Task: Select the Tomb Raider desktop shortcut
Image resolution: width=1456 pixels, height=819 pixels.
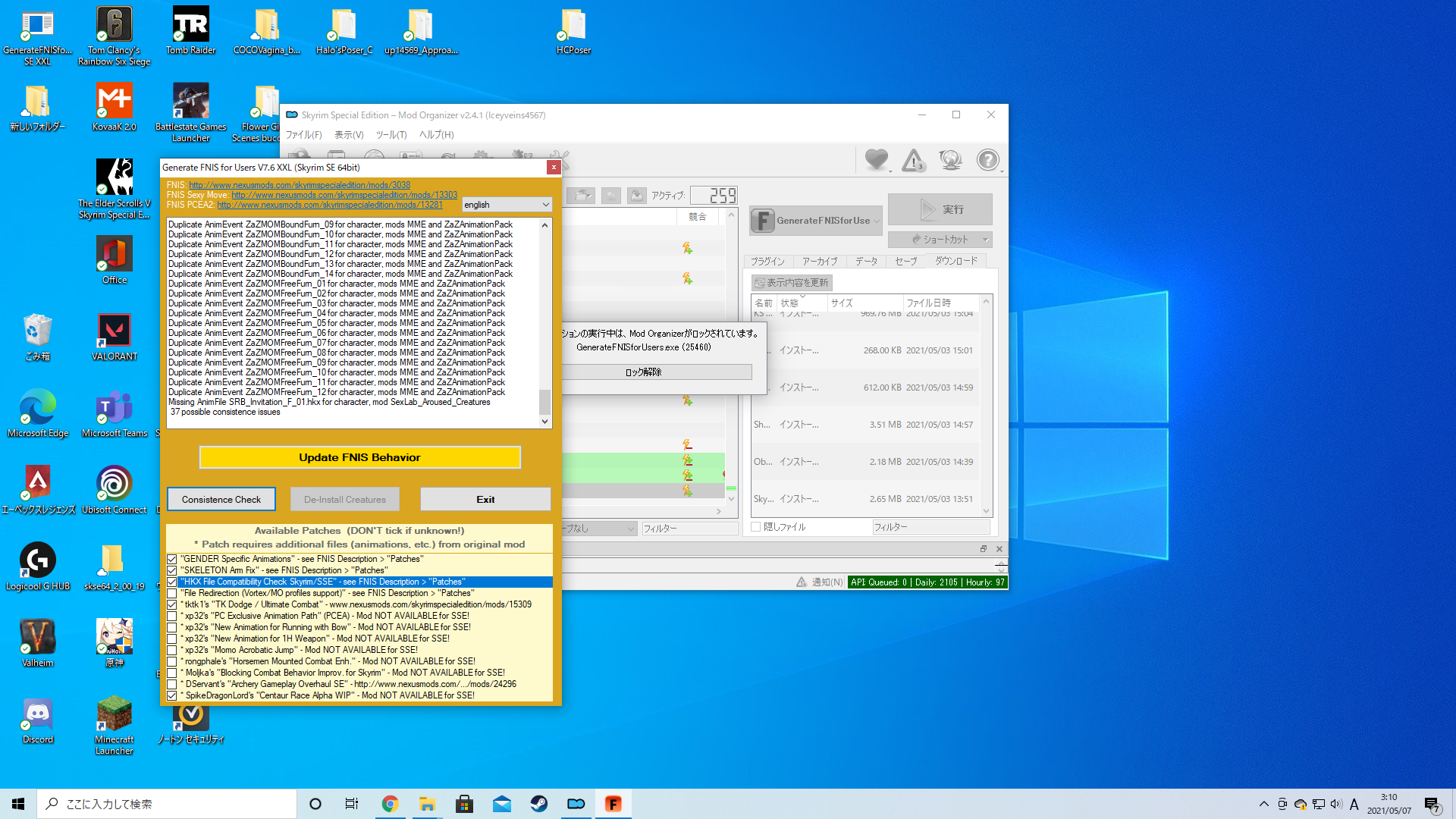Action: pyautogui.click(x=191, y=30)
